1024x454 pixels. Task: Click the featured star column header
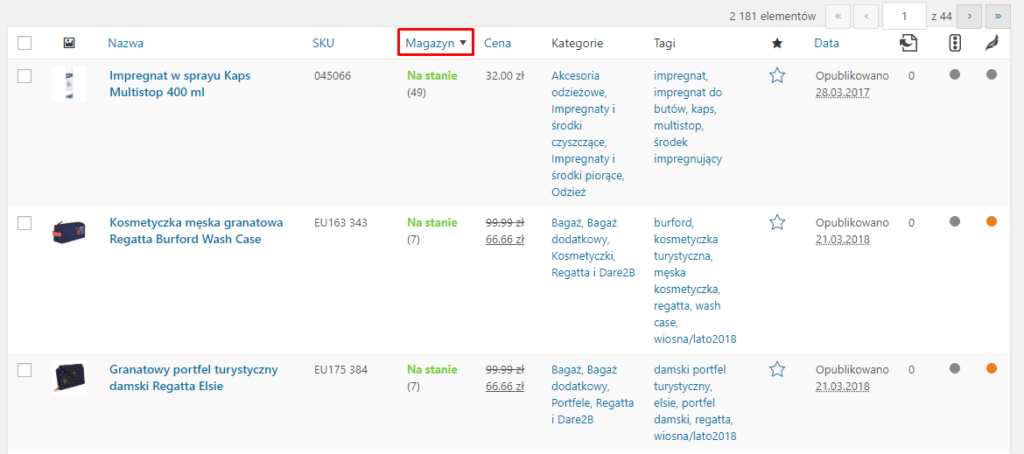tap(777, 43)
